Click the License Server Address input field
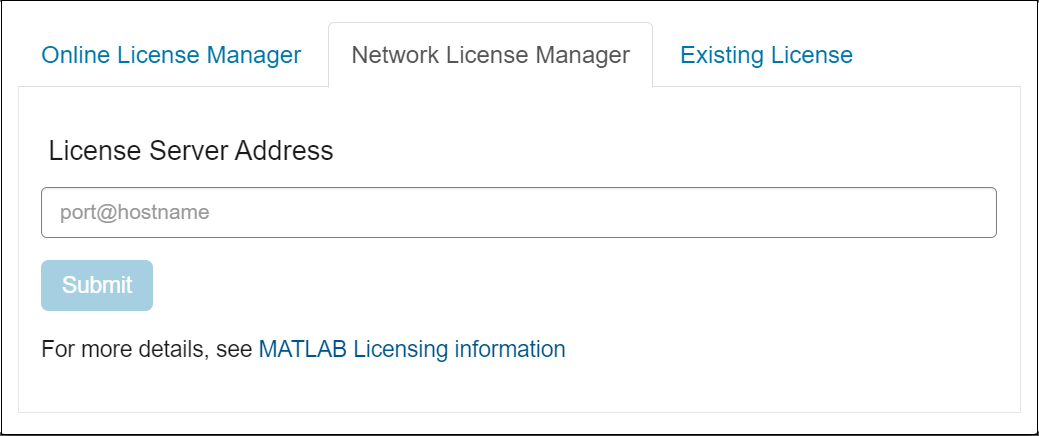Viewport: 1039px width, 436px height. pos(518,212)
